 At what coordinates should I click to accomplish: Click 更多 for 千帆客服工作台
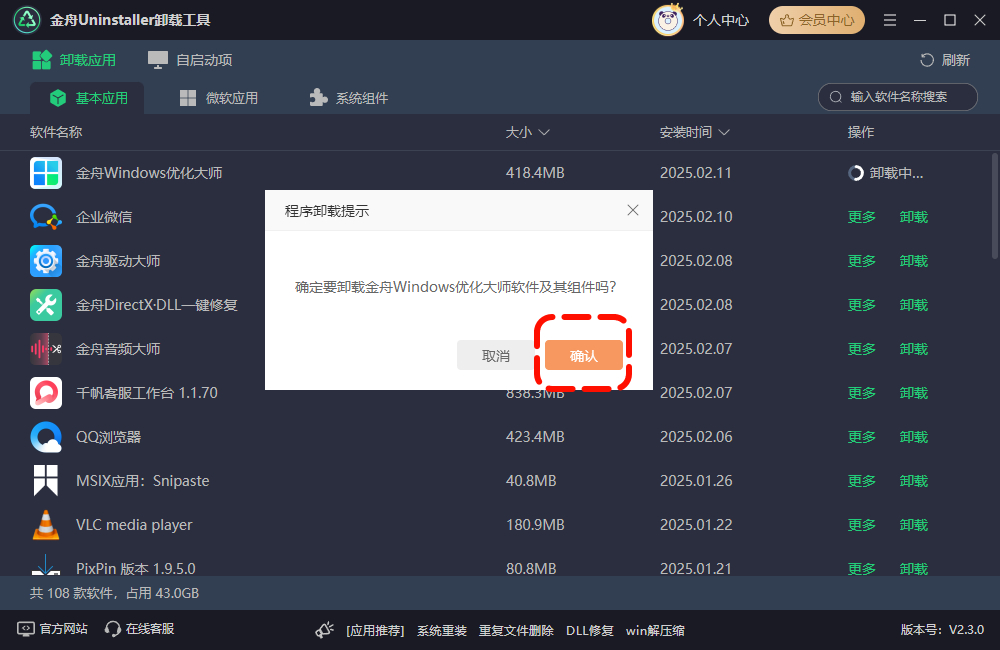[x=862, y=393]
